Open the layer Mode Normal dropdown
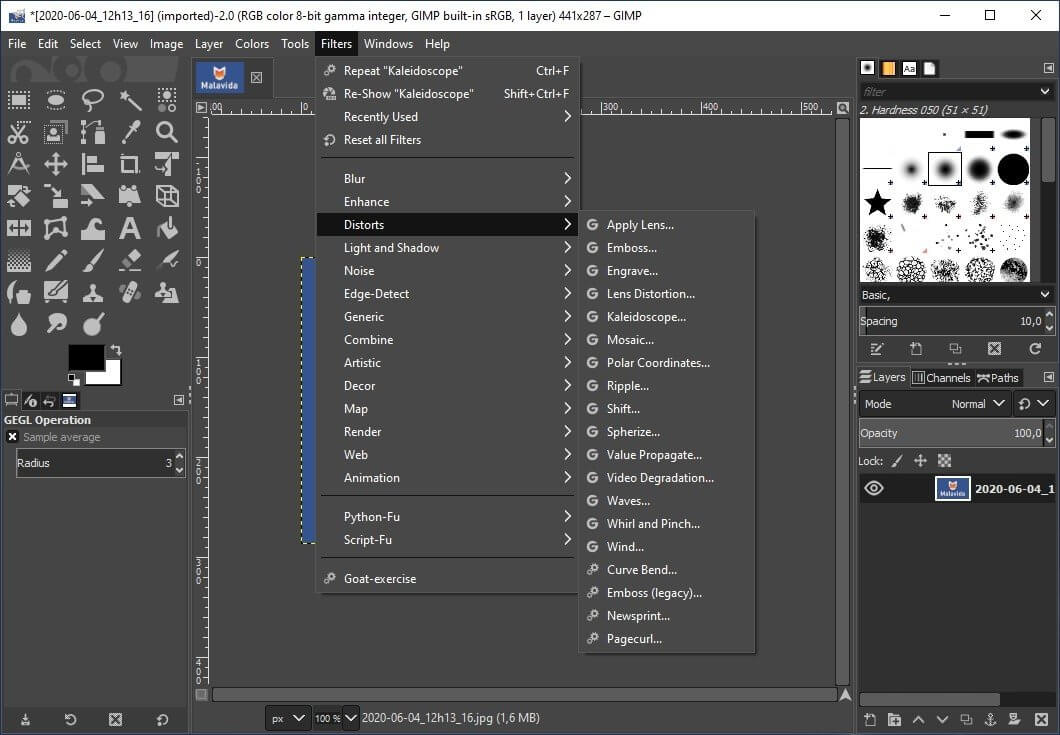This screenshot has height=735, width=1060. click(978, 404)
